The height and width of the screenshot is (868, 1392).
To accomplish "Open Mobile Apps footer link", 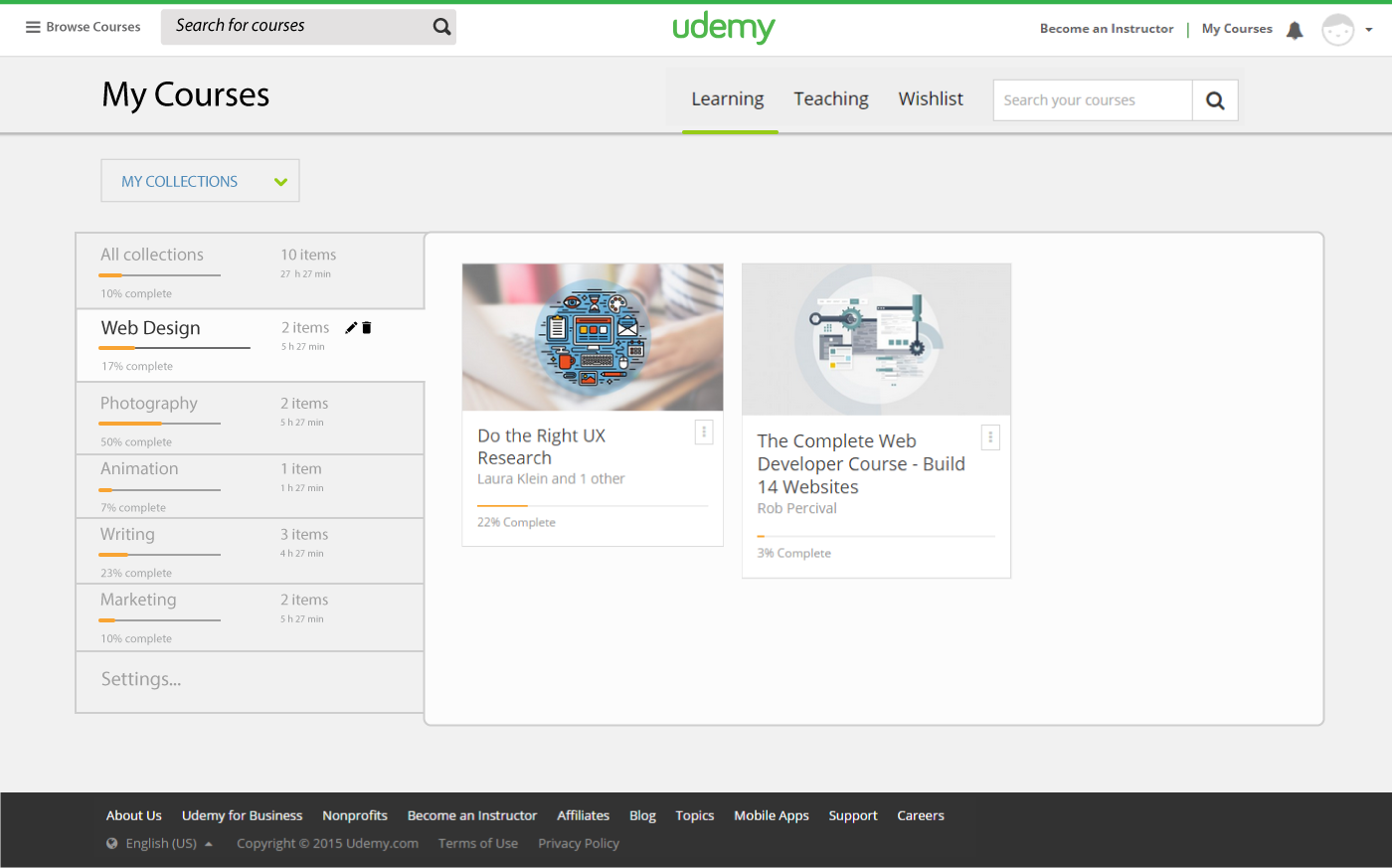I will coord(772,815).
